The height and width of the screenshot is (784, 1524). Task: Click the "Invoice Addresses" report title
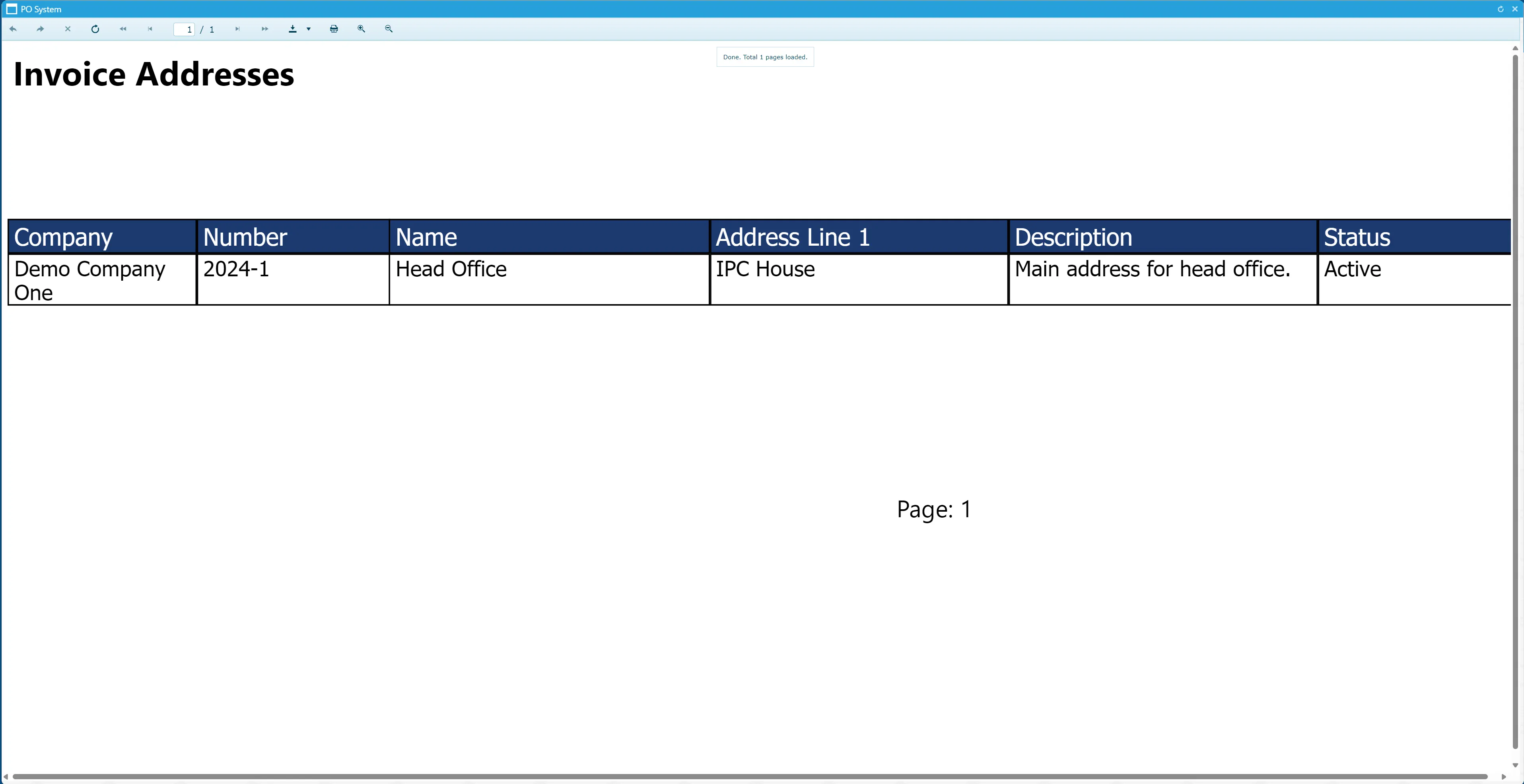154,74
